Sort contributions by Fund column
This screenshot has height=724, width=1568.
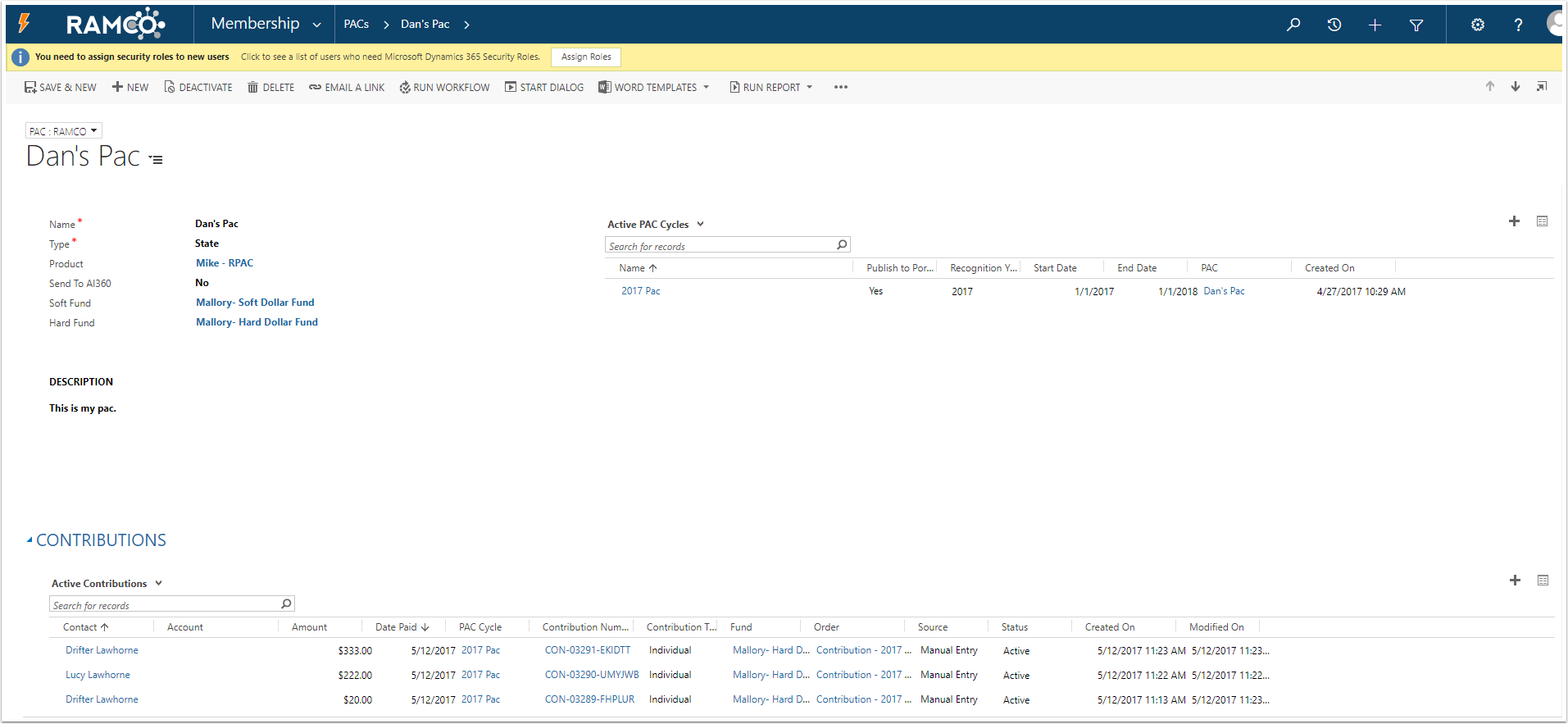741,627
